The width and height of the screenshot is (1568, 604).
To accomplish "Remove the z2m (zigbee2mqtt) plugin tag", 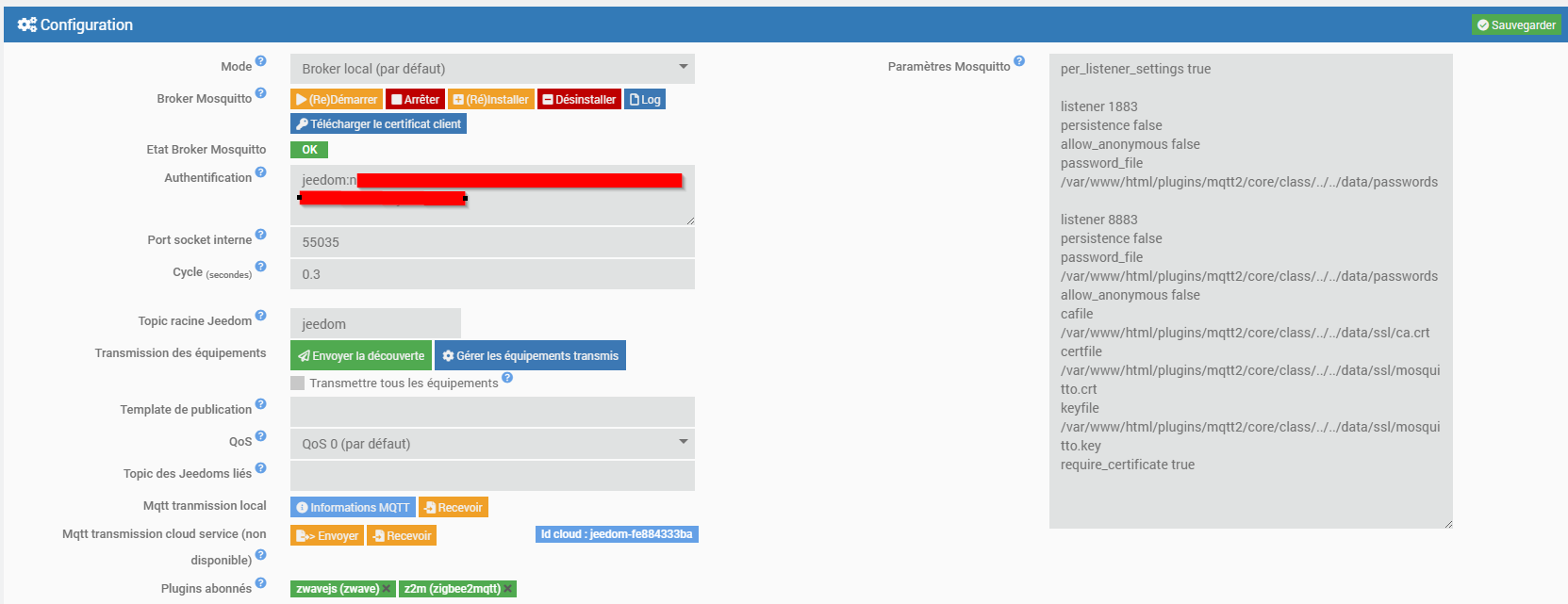I will pos(508,589).
